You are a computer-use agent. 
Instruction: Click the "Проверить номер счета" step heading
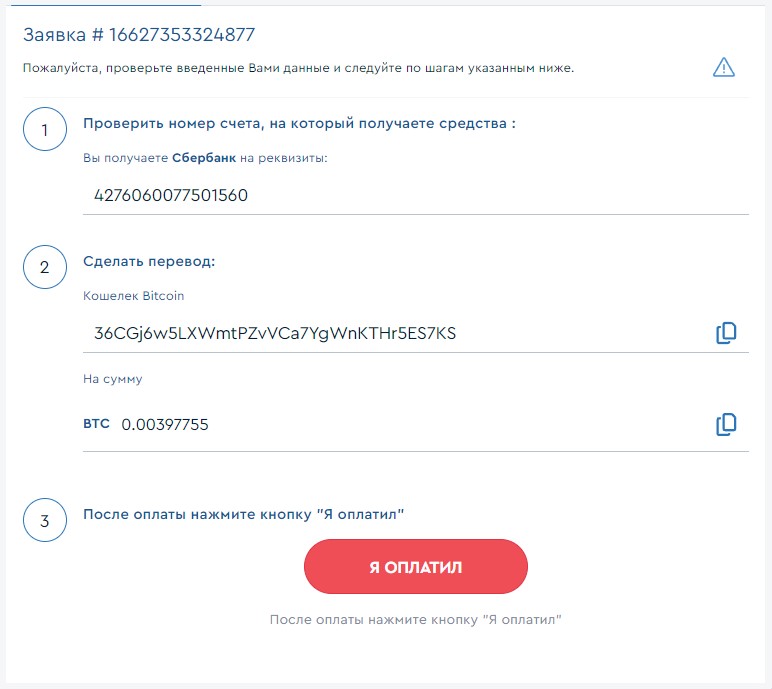tap(299, 124)
